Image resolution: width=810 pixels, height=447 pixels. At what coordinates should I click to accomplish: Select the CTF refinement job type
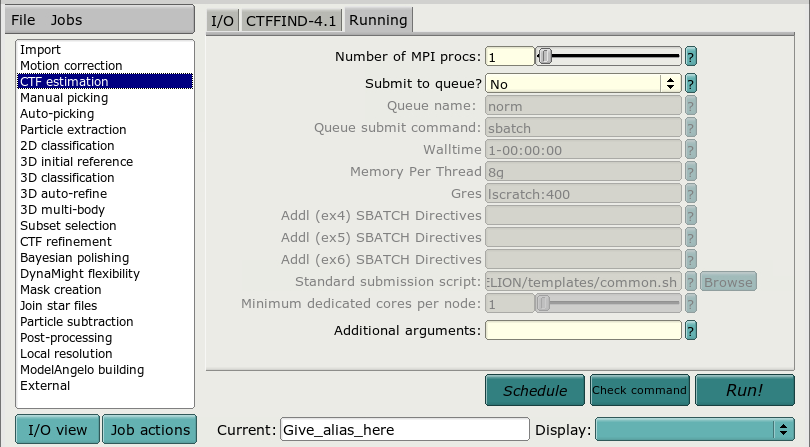tap(105, 242)
